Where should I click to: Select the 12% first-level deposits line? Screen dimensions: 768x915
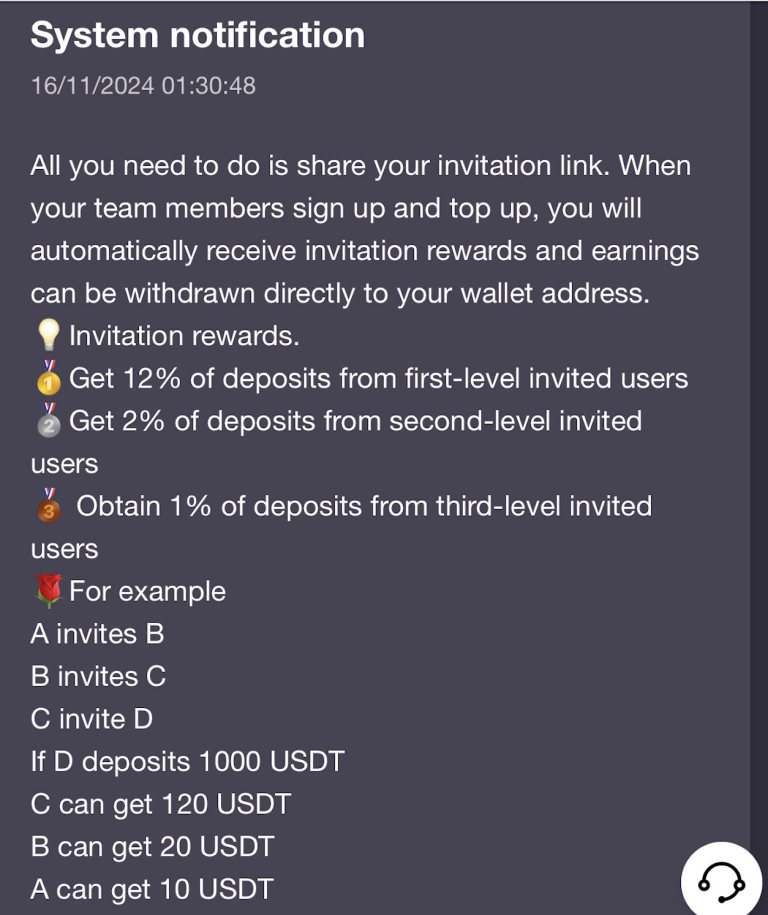pos(378,379)
